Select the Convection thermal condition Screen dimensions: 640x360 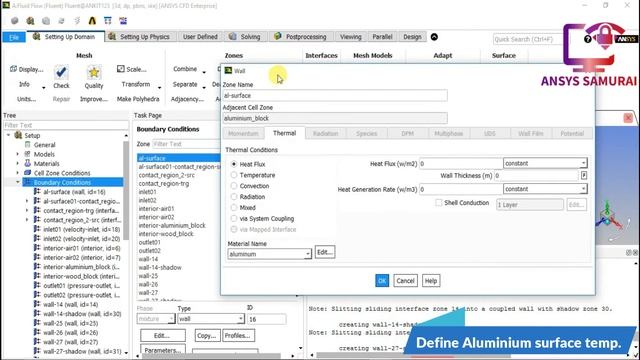[233, 186]
